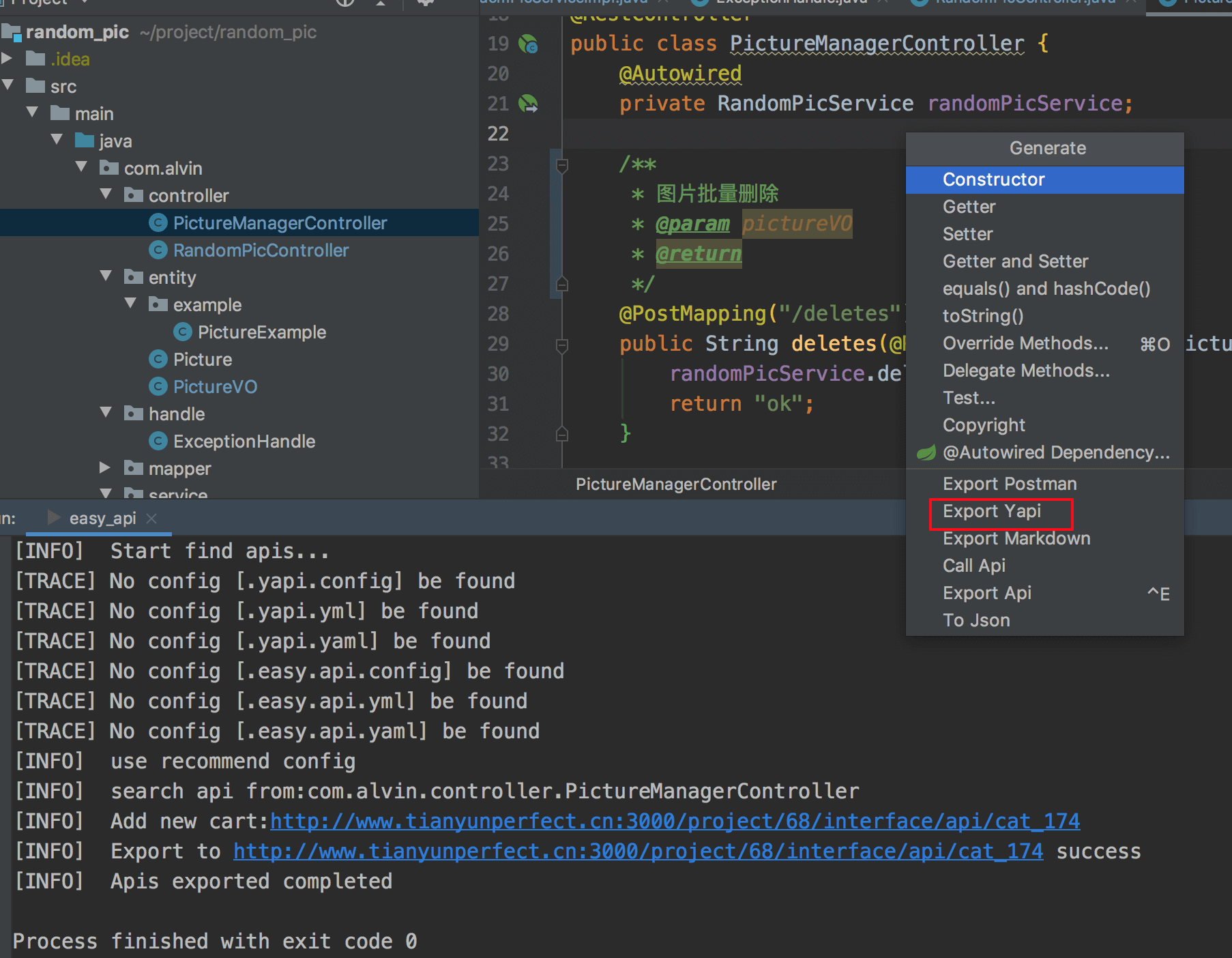This screenshot has width=1232, height=958.
Task: Click the Spring bean gutter icon on line 19
Action: pos(528,44)
